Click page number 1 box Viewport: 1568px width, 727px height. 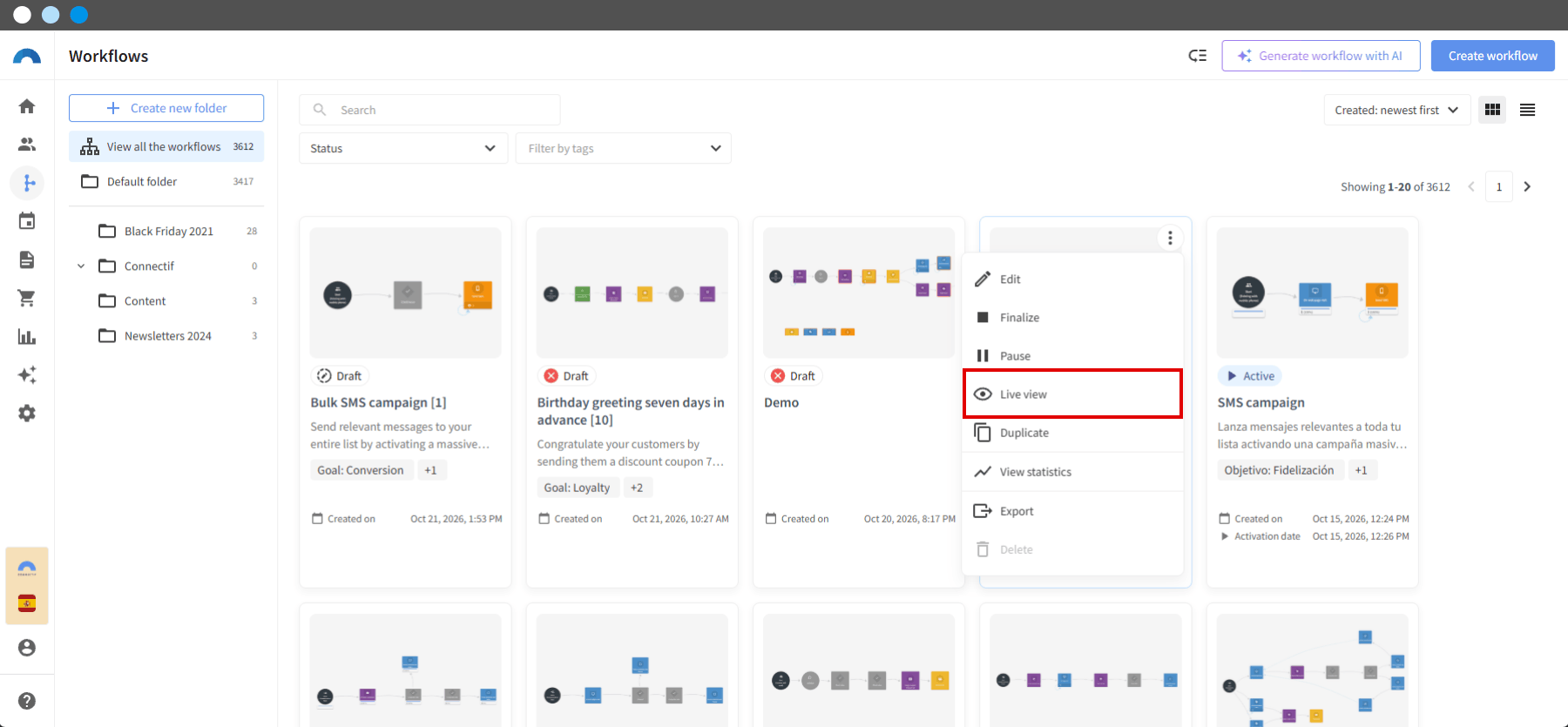coord(1499,186)
